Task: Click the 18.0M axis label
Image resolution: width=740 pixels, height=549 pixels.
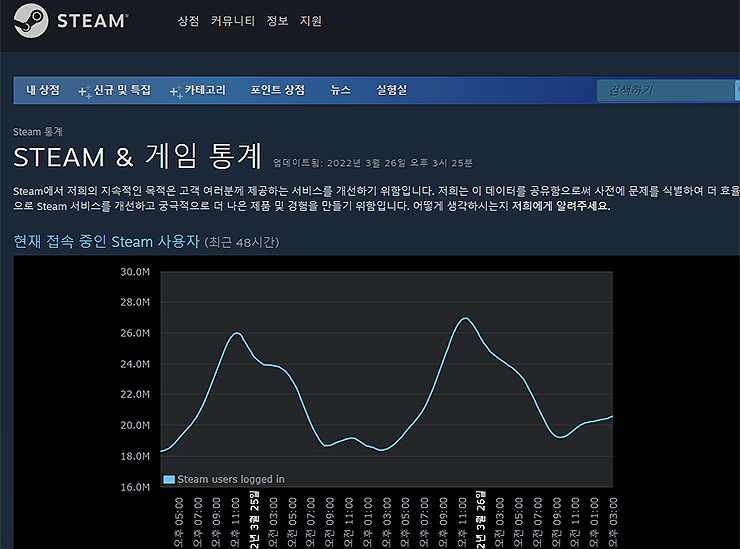Action: pos(135,456)
